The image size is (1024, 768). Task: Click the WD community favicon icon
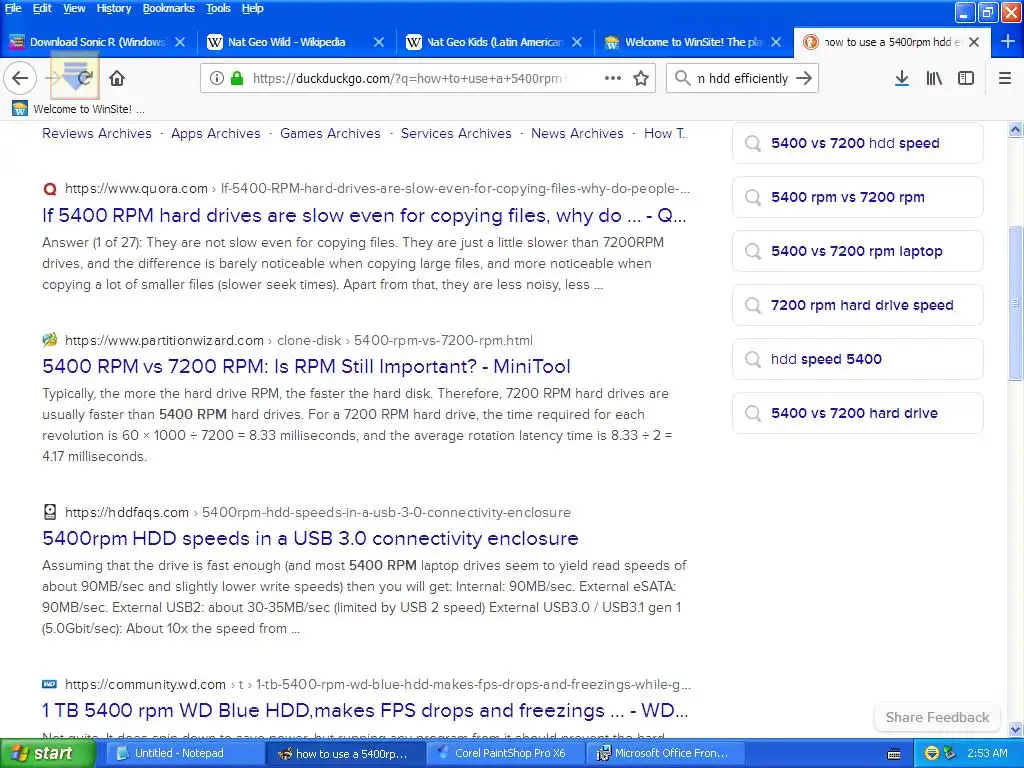[x=50, y=684]
